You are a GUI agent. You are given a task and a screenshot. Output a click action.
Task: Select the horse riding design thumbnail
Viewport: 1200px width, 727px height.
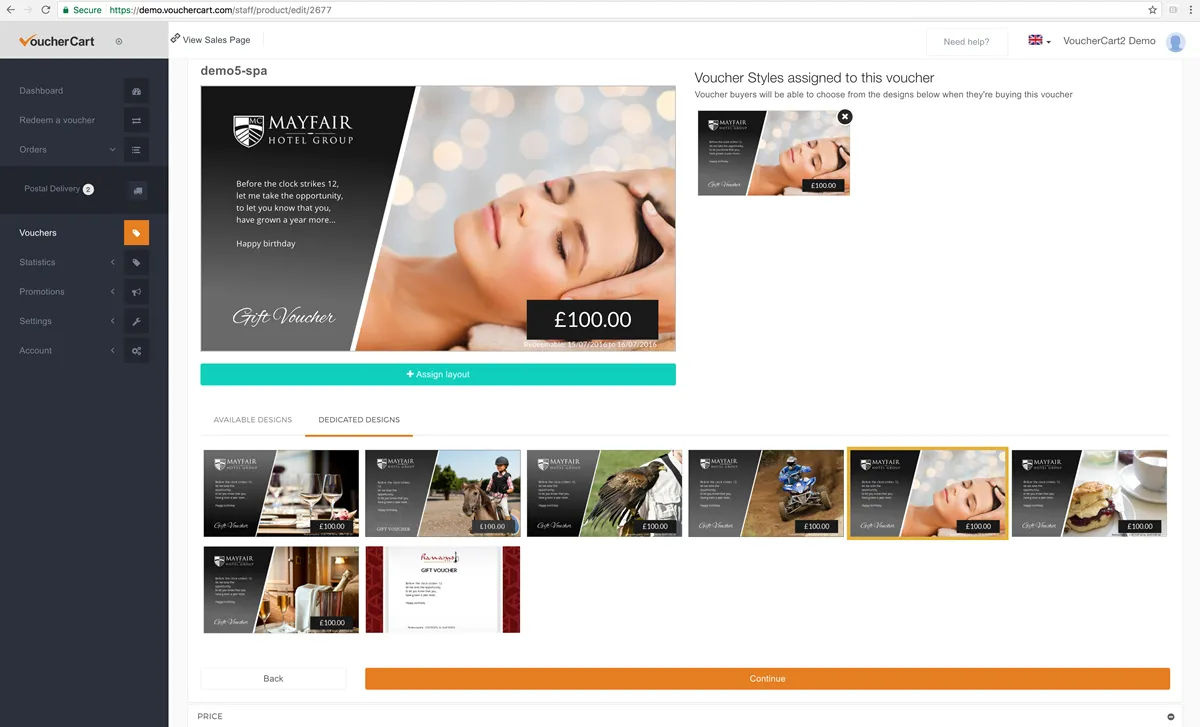pyautogui.click(x=443, y=493)
